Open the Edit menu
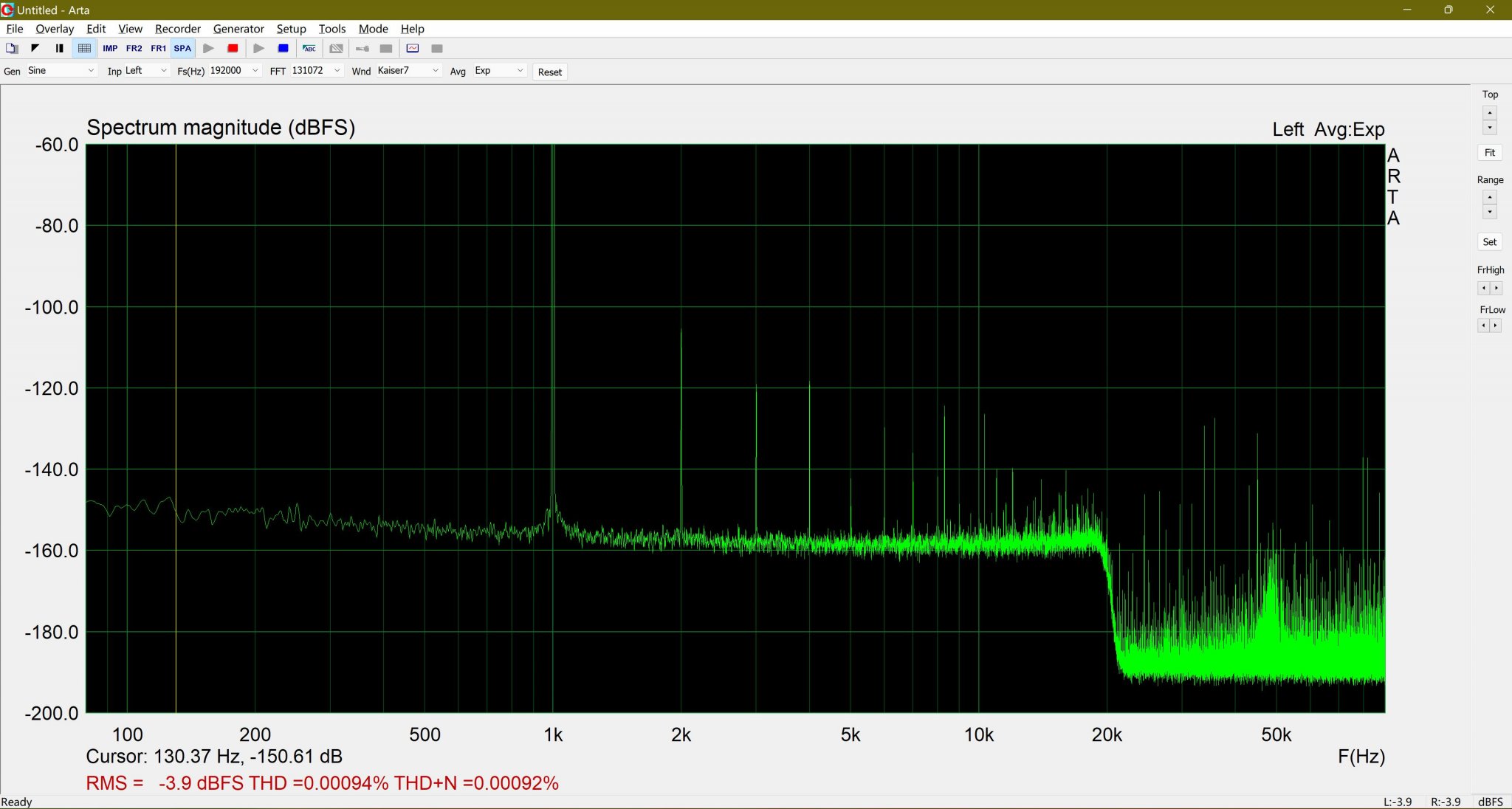This screenshot has height=809, width=1512. coord(96,29)
